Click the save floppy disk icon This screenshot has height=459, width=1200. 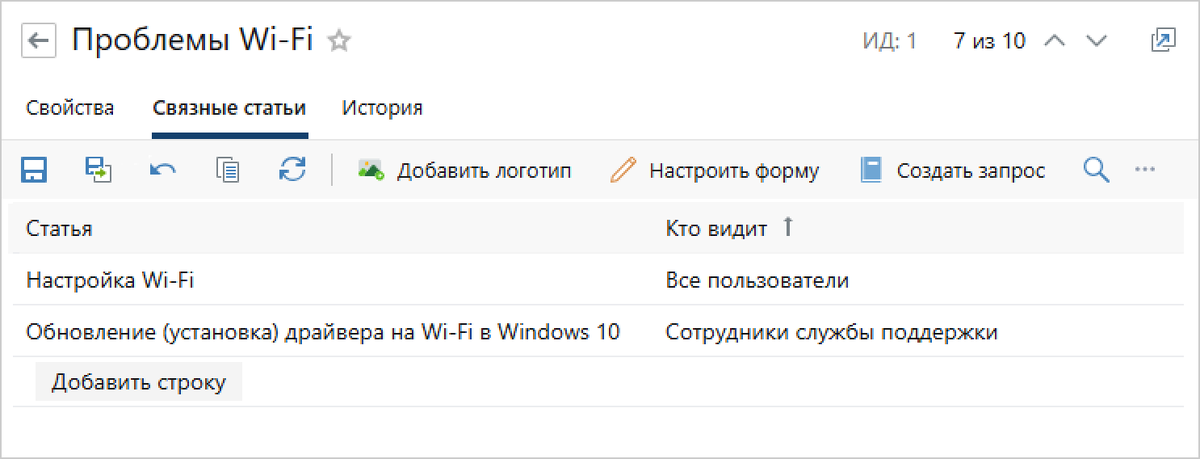coord(35,170)
